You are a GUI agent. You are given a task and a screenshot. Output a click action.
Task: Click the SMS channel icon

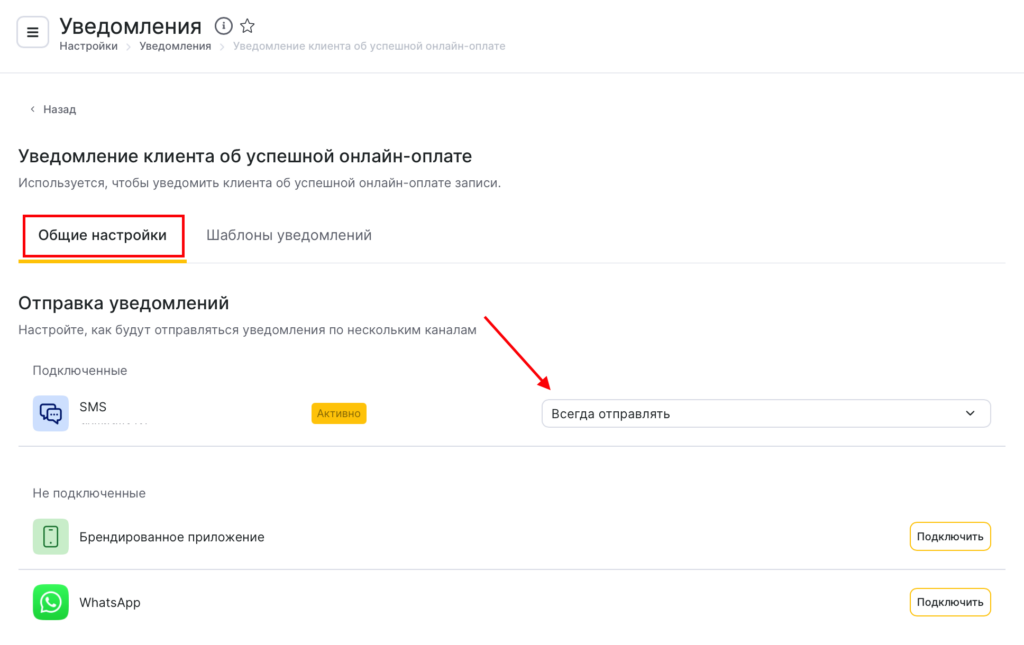[50, 413]
